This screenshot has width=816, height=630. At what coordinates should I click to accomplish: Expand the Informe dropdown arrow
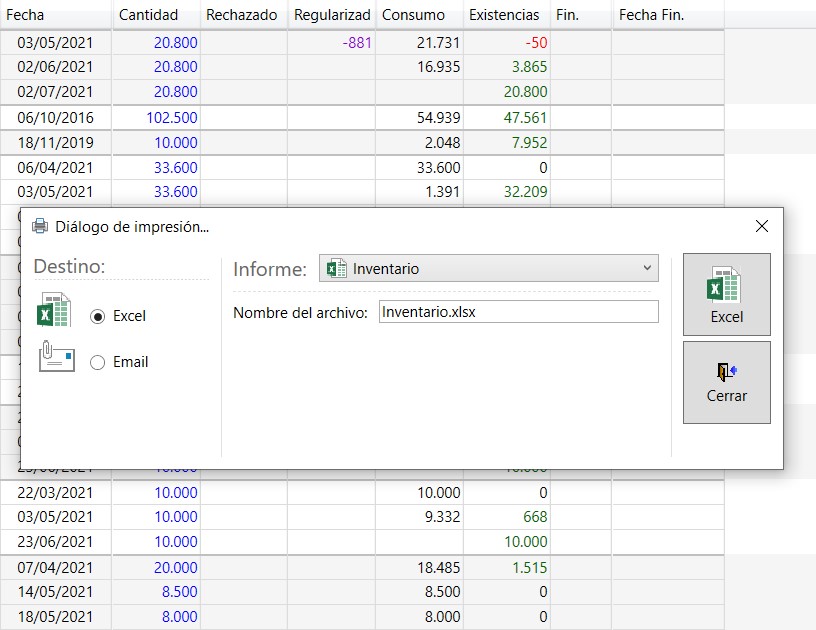pyautogui.click(x=647, y=268)
